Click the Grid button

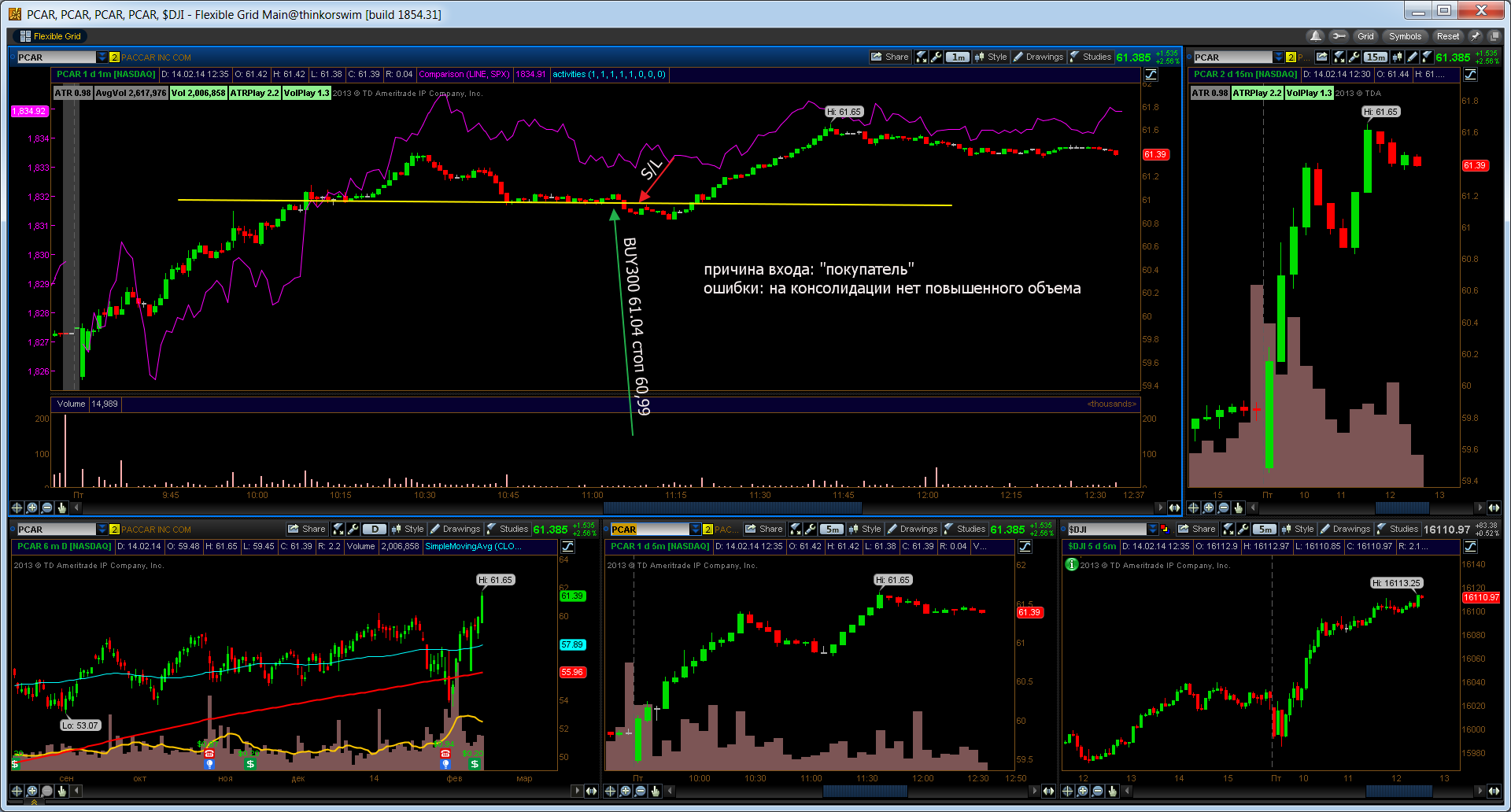[1365, 36]
